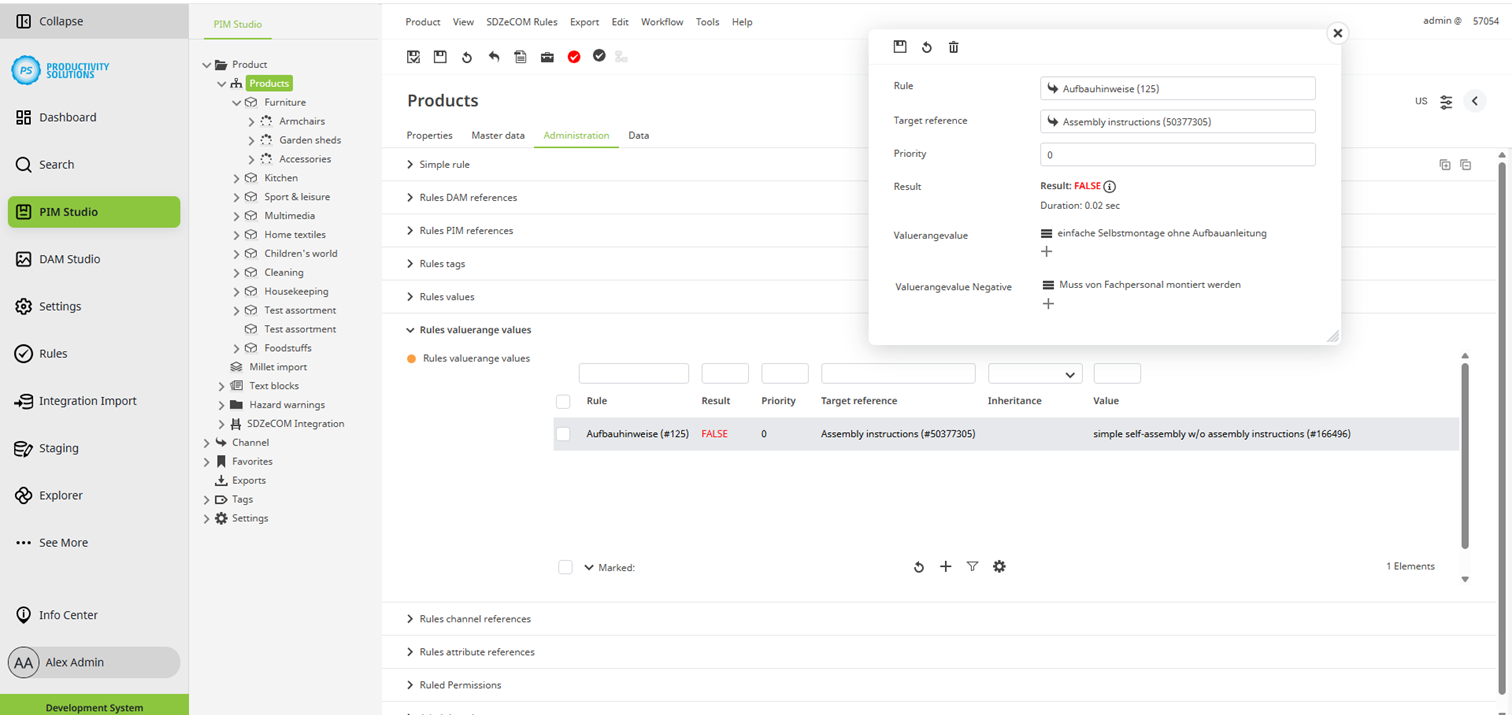Click the filter icon below the rules table
The height and width of the screenshot is (715, 1512).
pyautogui.click(x=972, y=567)
